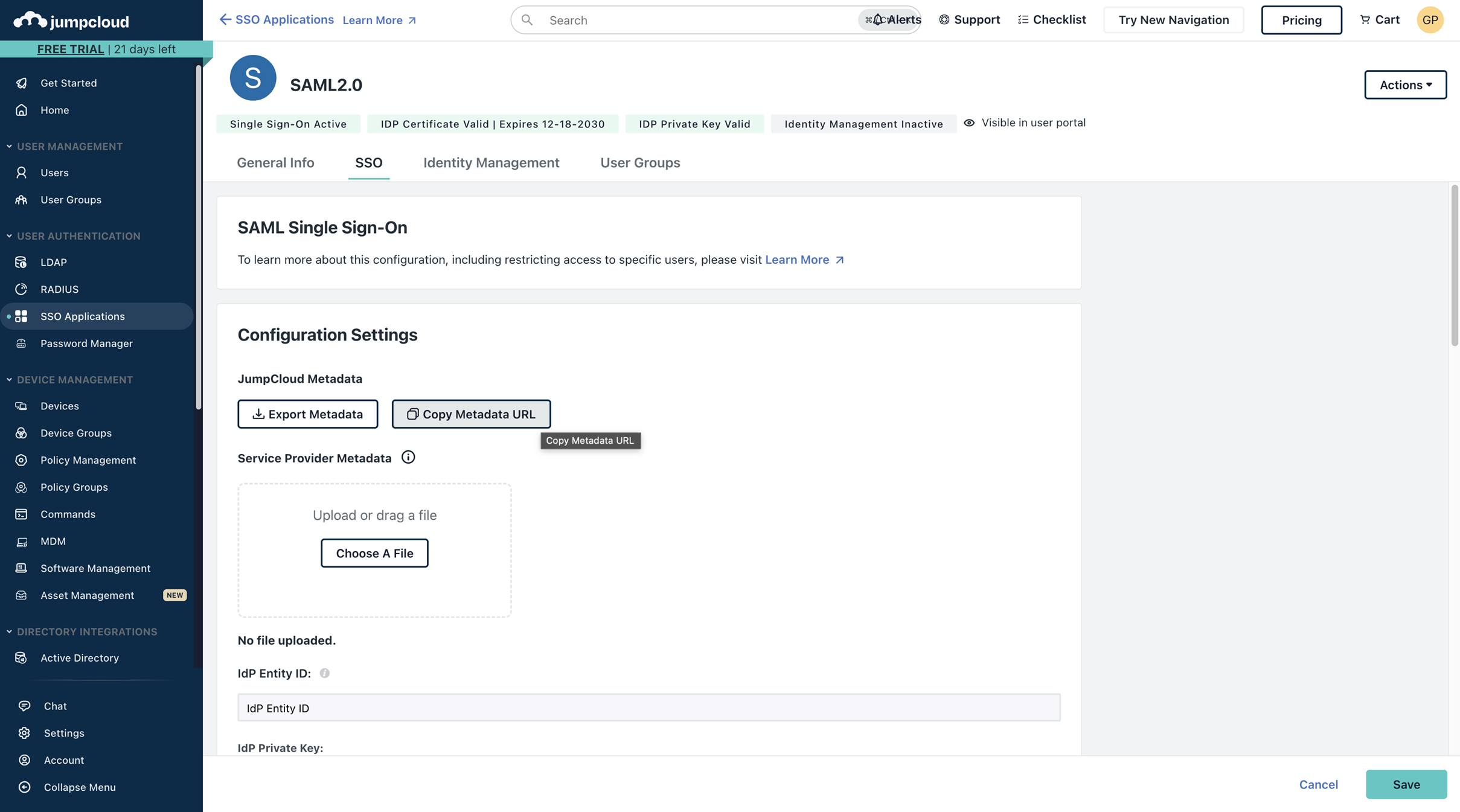Open Policy Management icon

(22, 460)
